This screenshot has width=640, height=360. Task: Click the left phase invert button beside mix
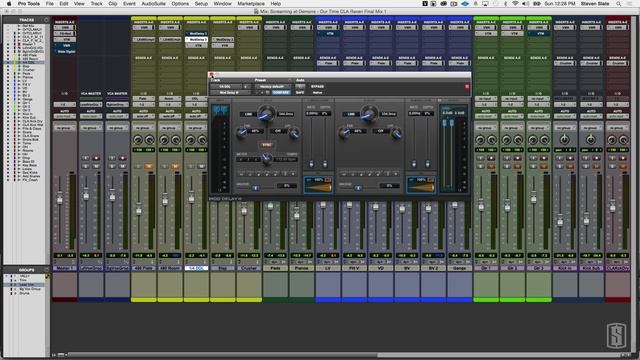[x=328, y=180]
